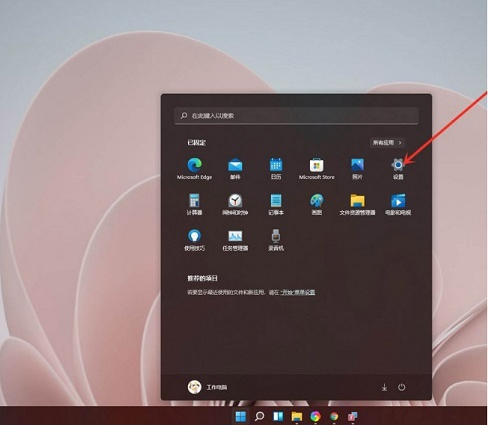The width and height of the screenshot is (489, 425).
Task: Open the Photos (照片) app
Action: coord(357,169)
